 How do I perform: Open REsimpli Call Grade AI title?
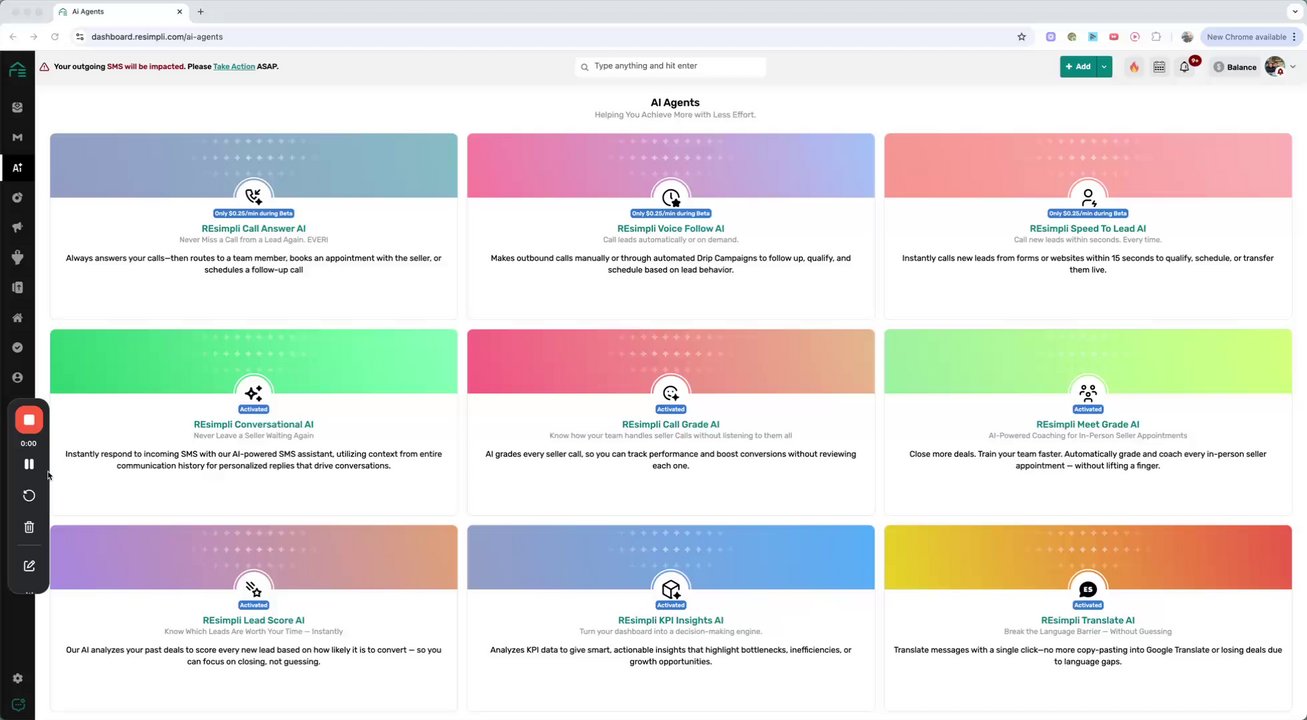point(671,425)
